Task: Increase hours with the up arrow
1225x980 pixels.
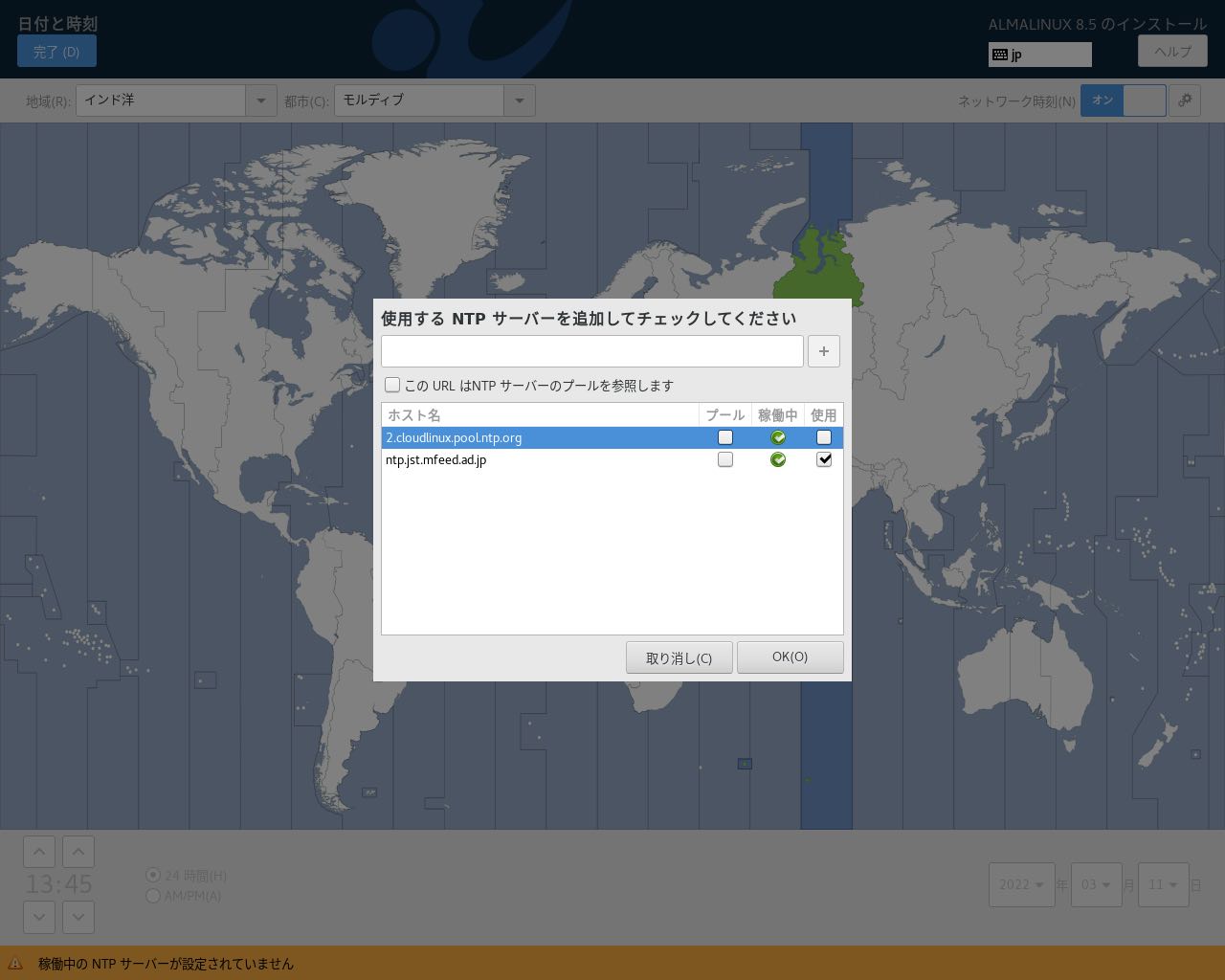Action: [38, 851]
